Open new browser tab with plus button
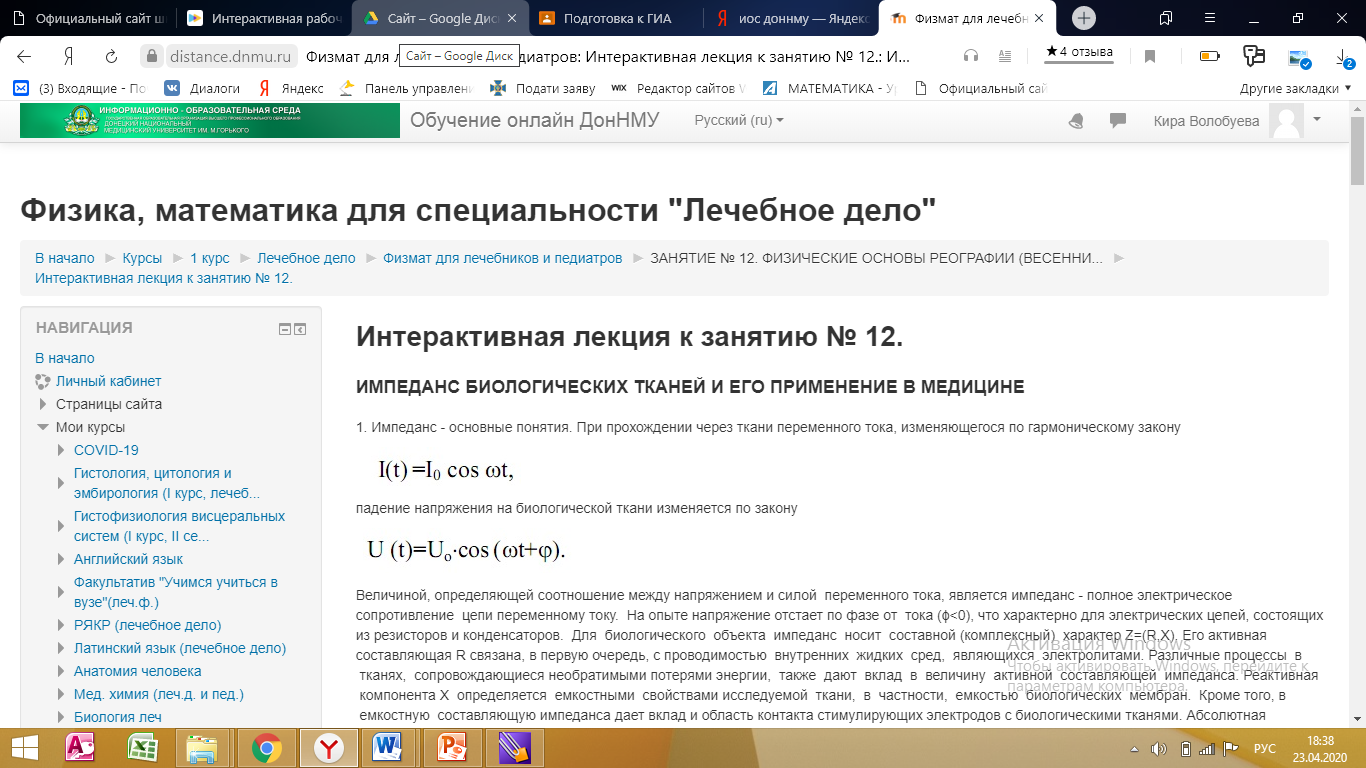 point(1084,18)
